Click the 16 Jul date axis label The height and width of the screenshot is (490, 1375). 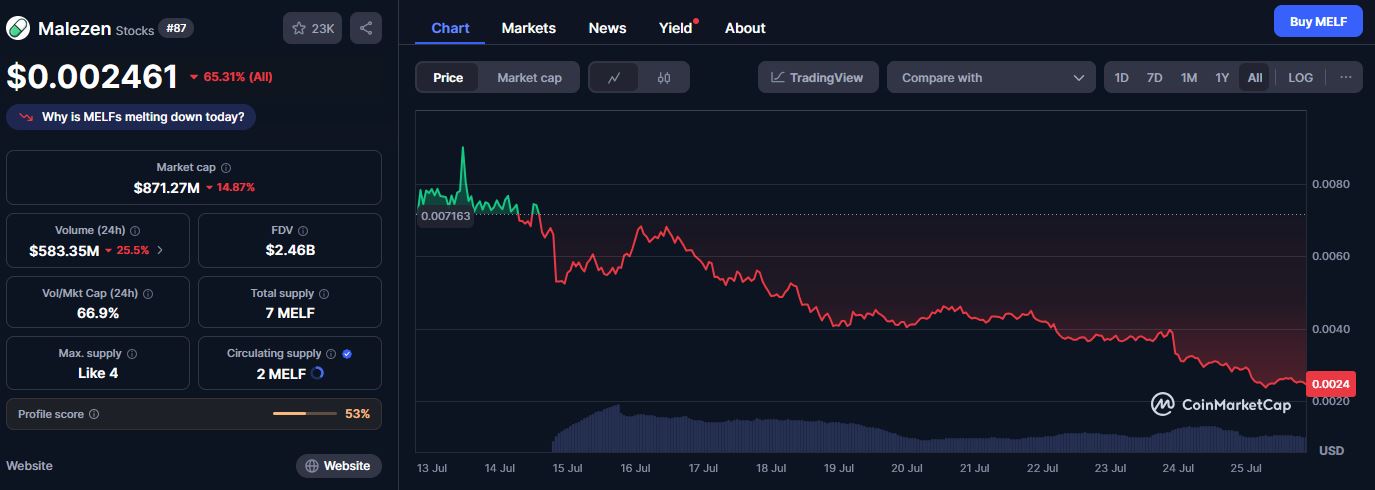[x=635, y=467]
